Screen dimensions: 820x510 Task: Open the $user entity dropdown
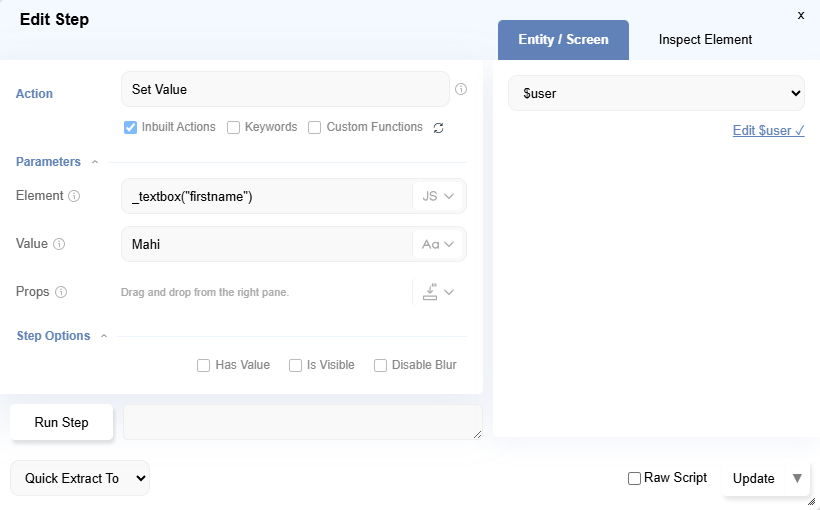[x=656, y=93]
